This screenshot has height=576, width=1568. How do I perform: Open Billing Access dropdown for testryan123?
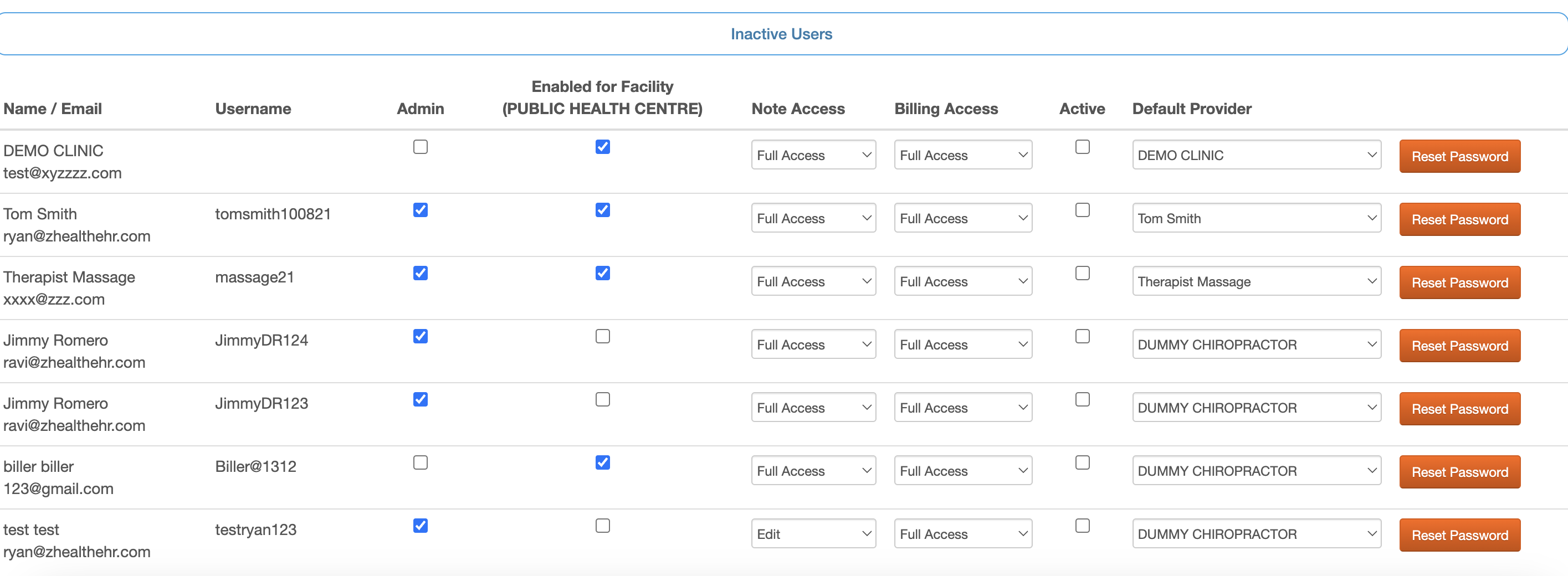point(963,534)
